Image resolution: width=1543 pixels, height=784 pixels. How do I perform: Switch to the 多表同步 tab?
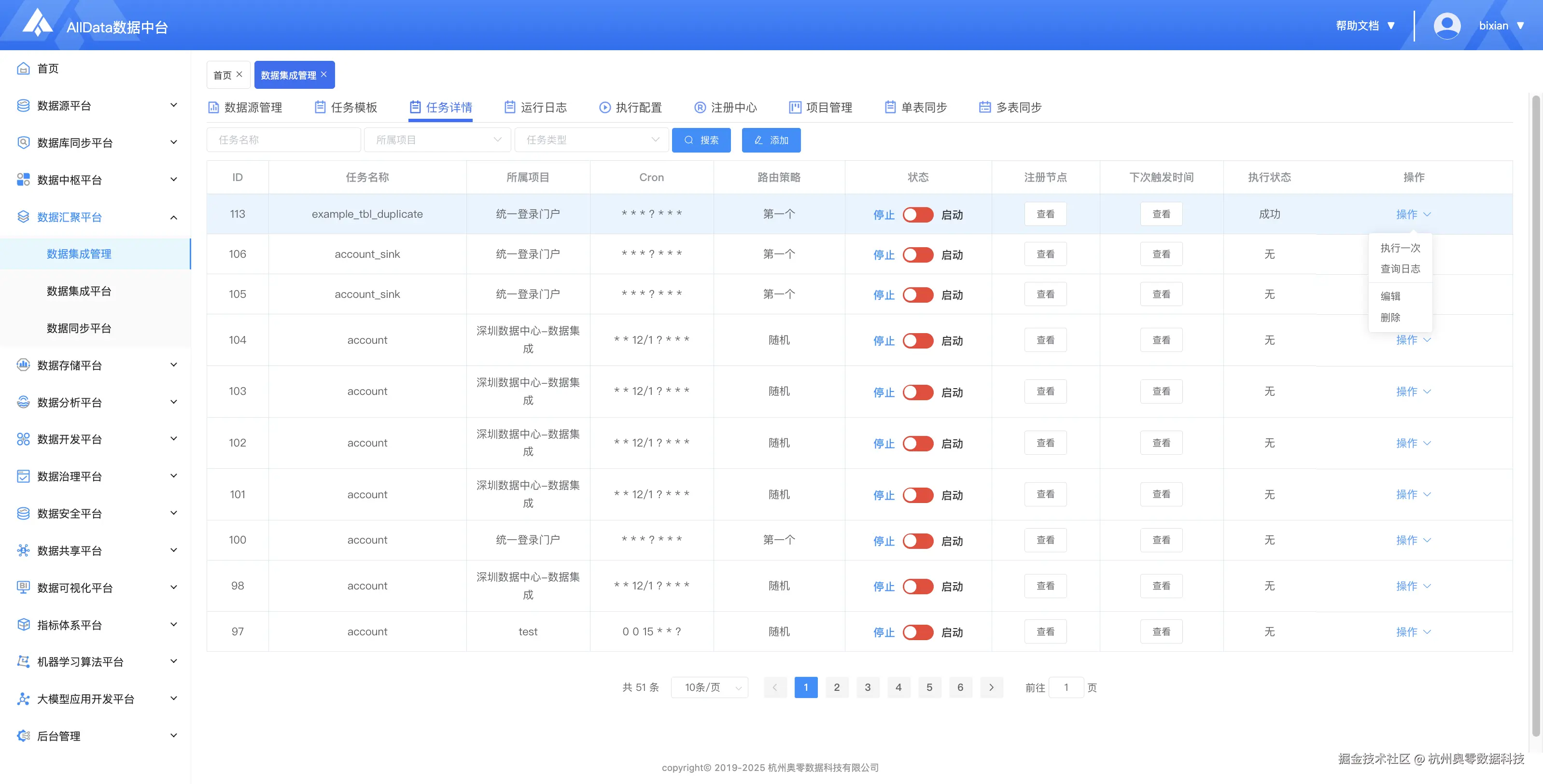click(1011, 107)
